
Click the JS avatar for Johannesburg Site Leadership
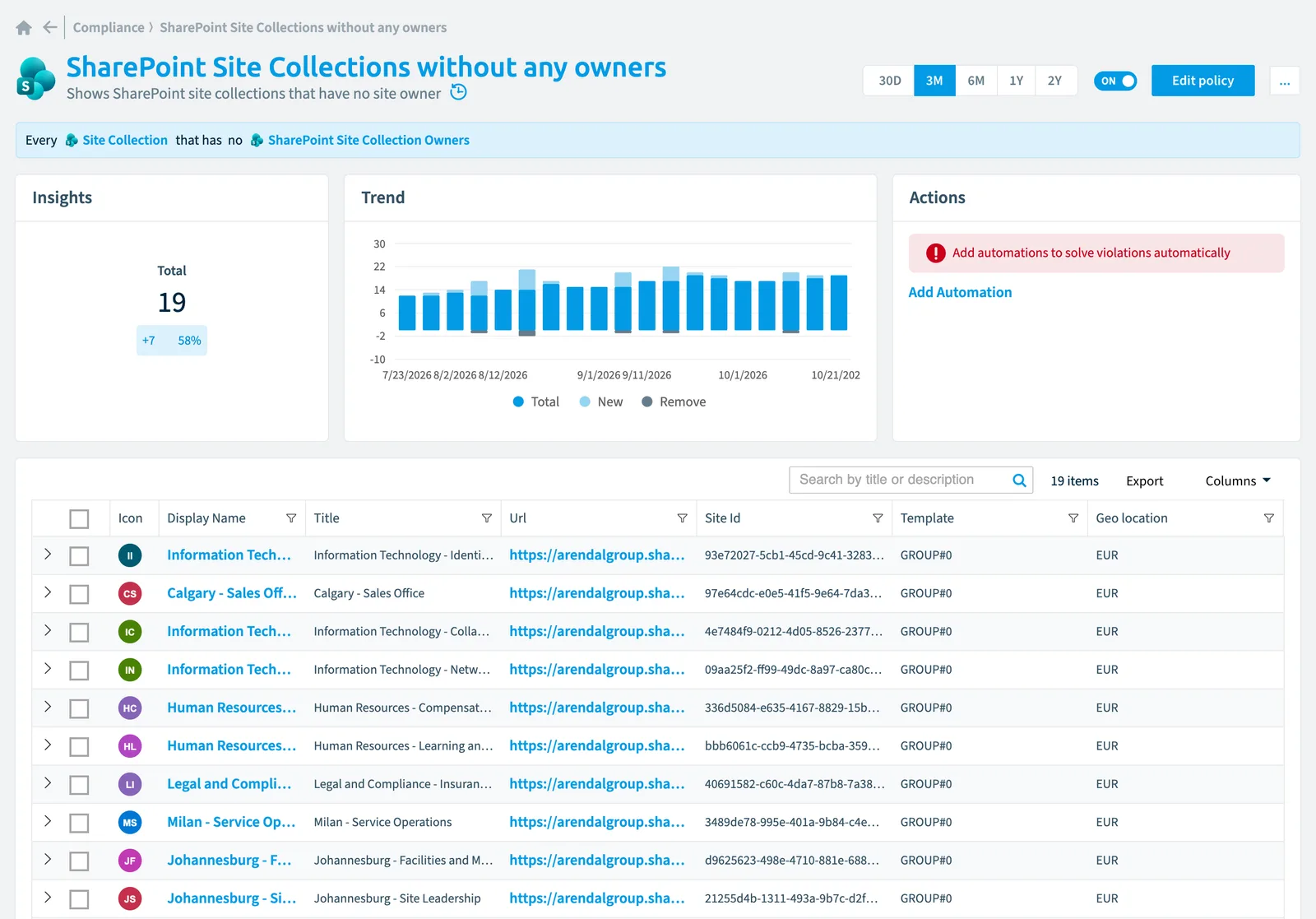130,898
